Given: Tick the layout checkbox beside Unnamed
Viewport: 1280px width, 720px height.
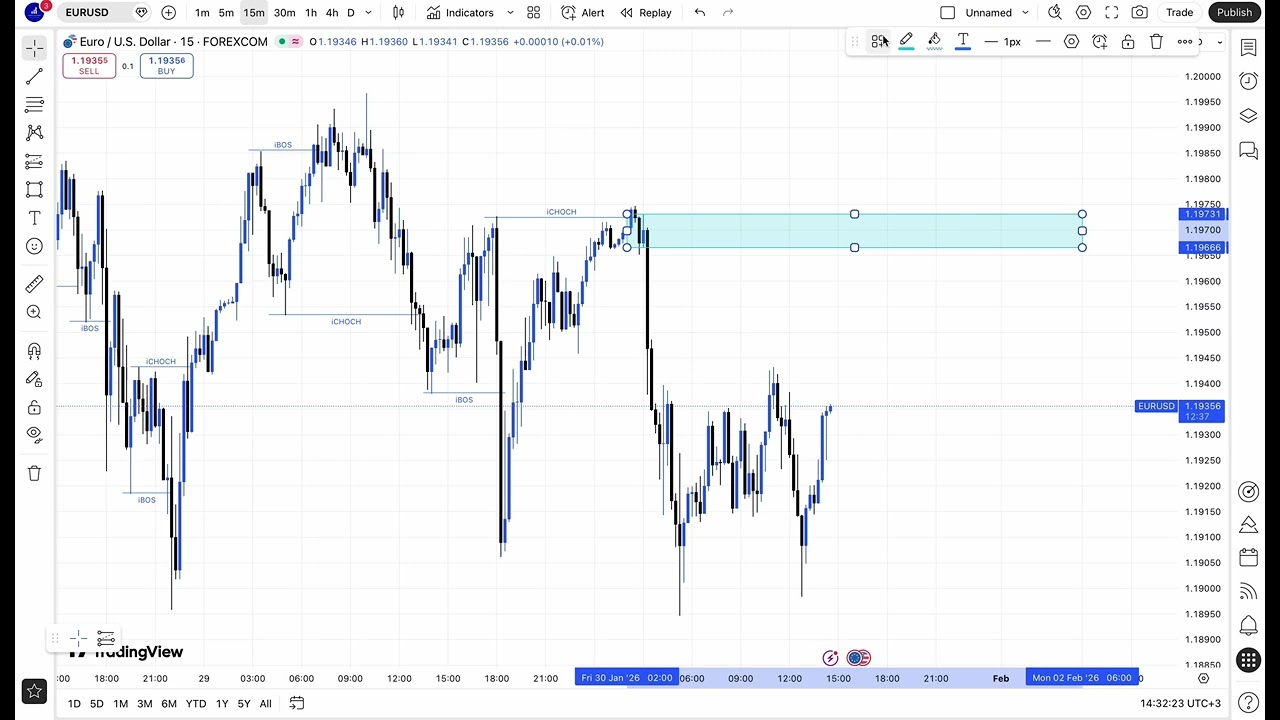Looking at the screenshot, I should coord(948,12).
